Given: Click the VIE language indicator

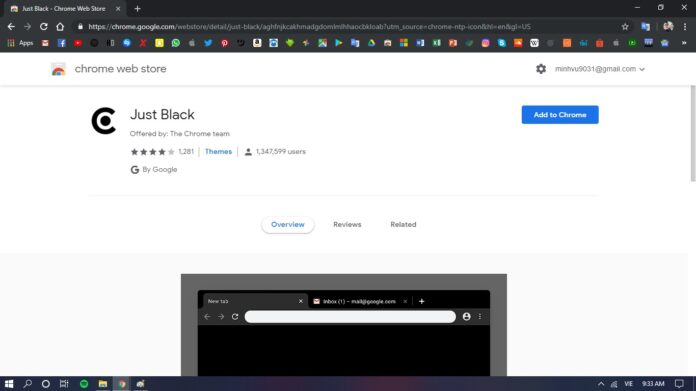Looking at the screenshot, I should coord(629,384).
